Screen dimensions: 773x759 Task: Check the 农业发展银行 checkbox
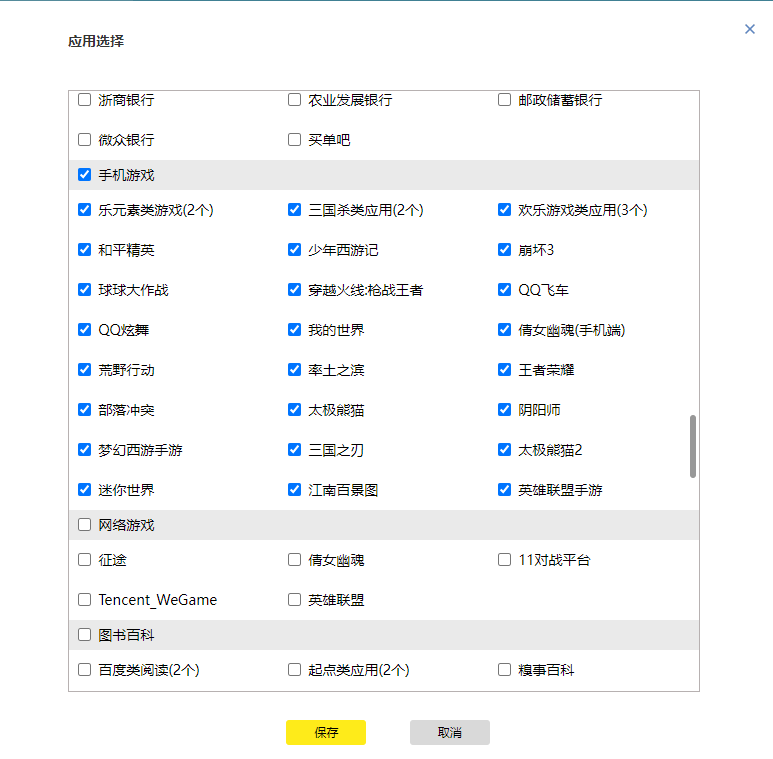(294, 100)
